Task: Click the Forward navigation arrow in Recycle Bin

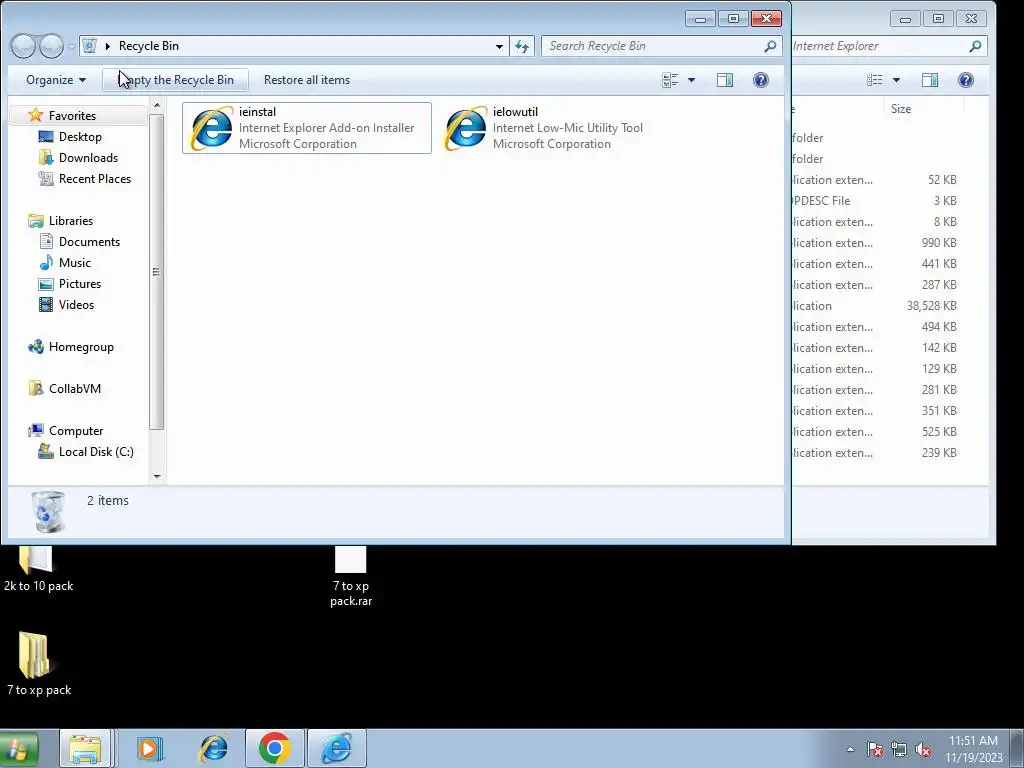Action: point(51,46)
